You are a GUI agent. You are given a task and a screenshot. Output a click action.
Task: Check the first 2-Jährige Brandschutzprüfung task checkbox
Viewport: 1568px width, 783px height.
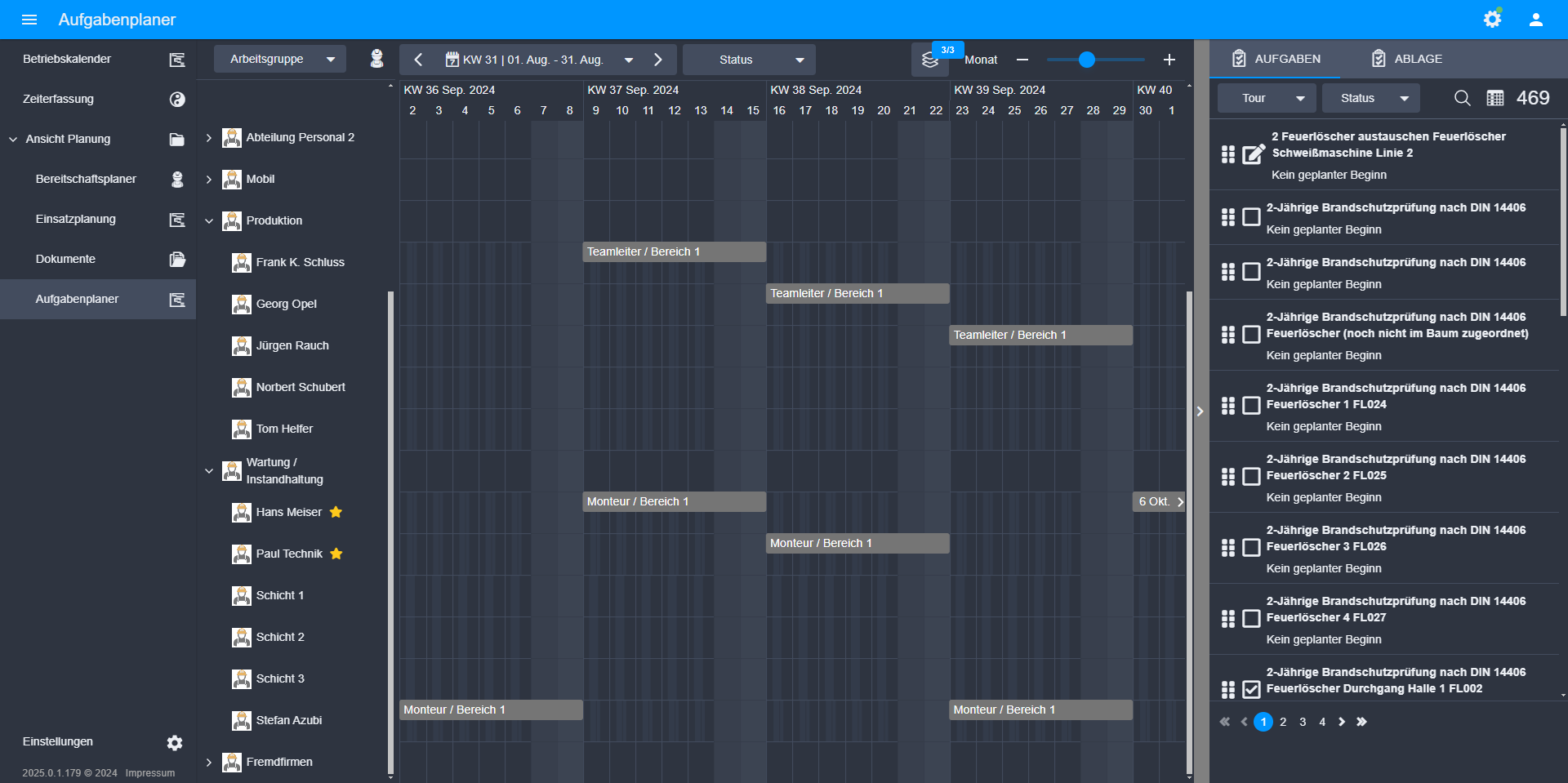pyautogui.click(x=1251, y=217)
